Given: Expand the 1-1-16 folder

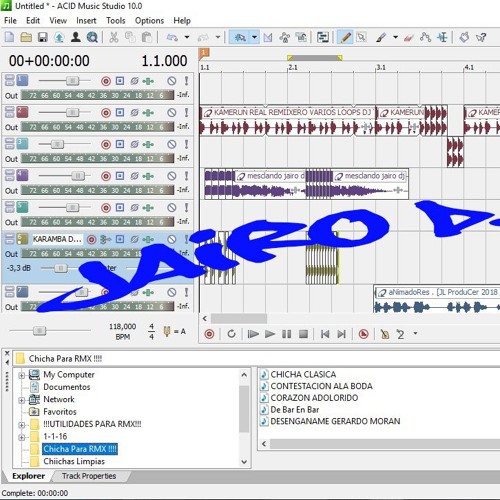Looking at the screenshot, I should (x=21, y=437).
